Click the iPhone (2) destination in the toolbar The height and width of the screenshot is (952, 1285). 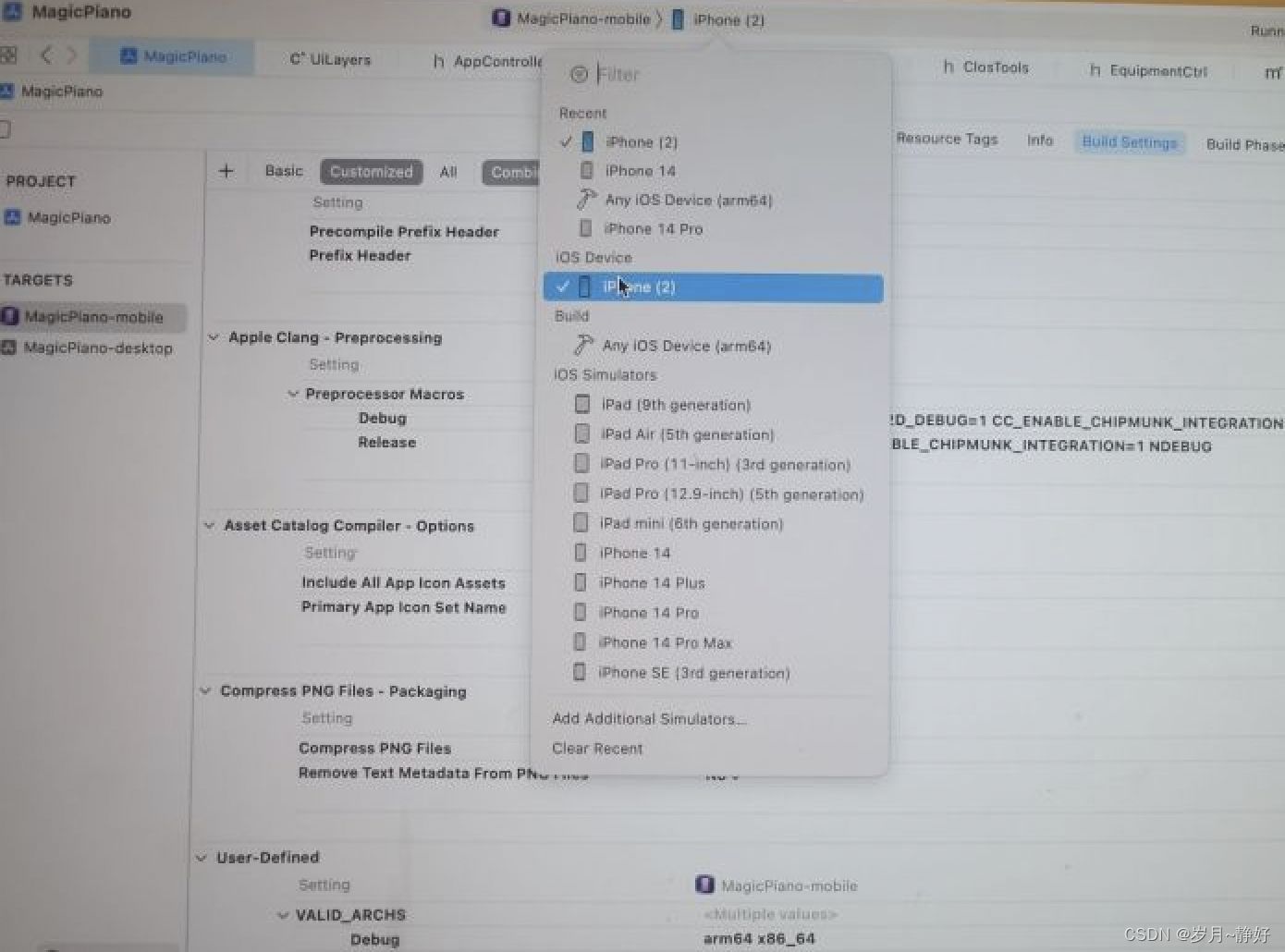click(717, 19)
